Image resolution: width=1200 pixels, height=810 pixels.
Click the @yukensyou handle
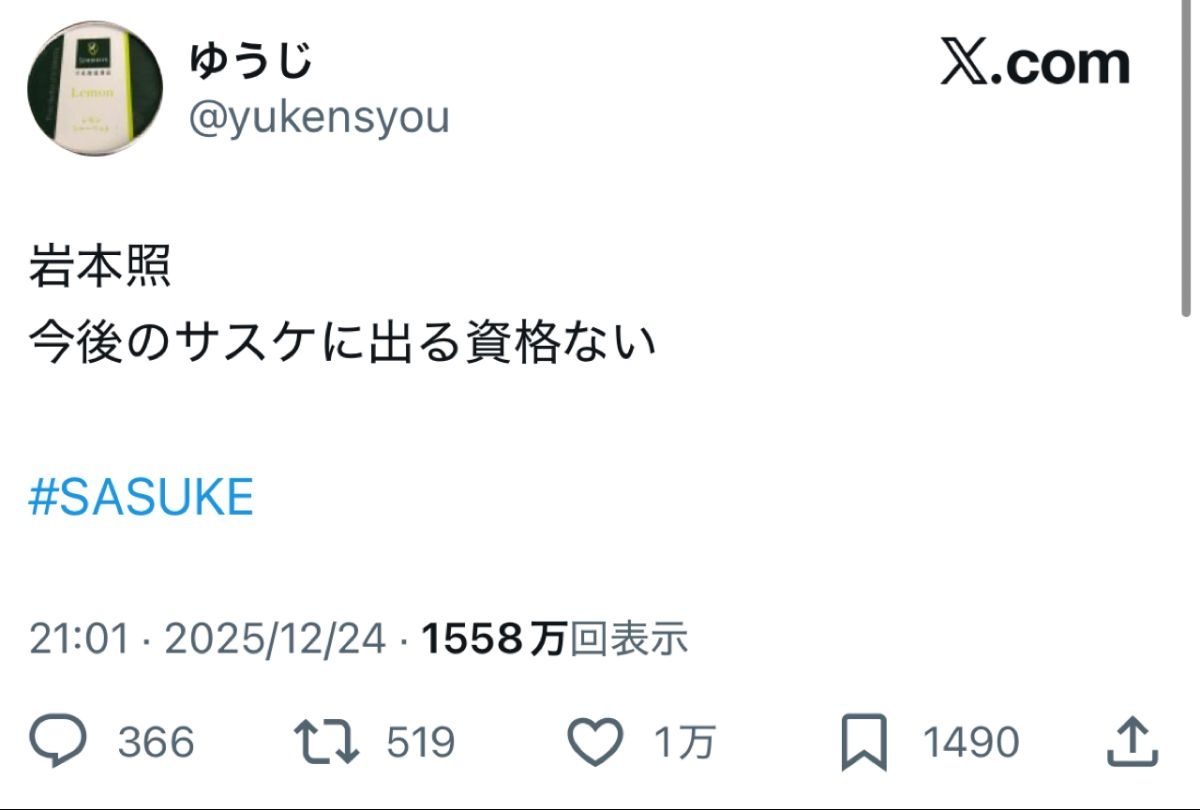(x=319, y=118)
